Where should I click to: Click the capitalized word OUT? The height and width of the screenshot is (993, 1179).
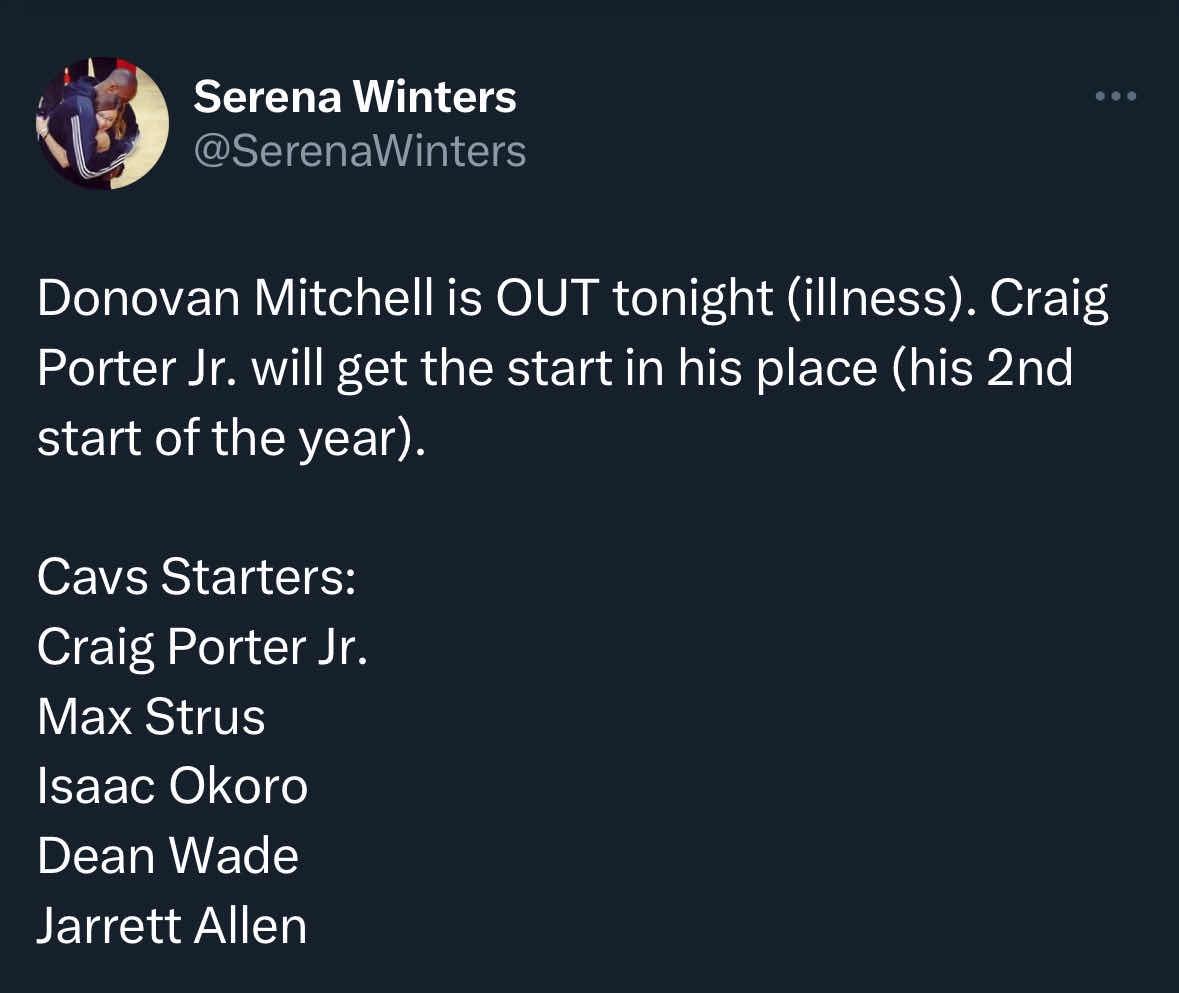point(533,301)
